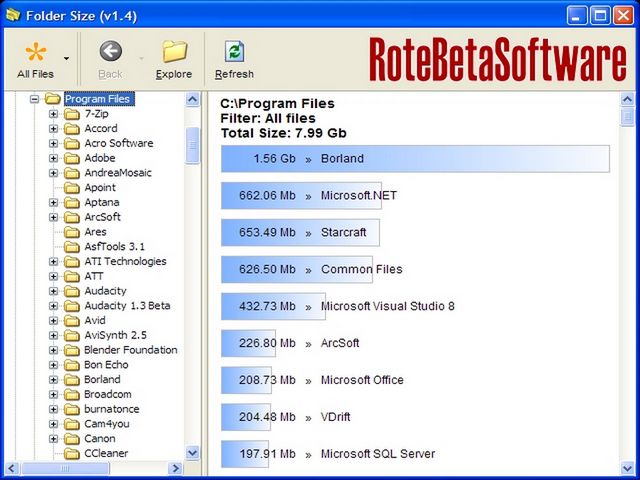640x480 pixels.
Task: Click the tree horizontal scrollbar thumb
Action: point(65,468)
